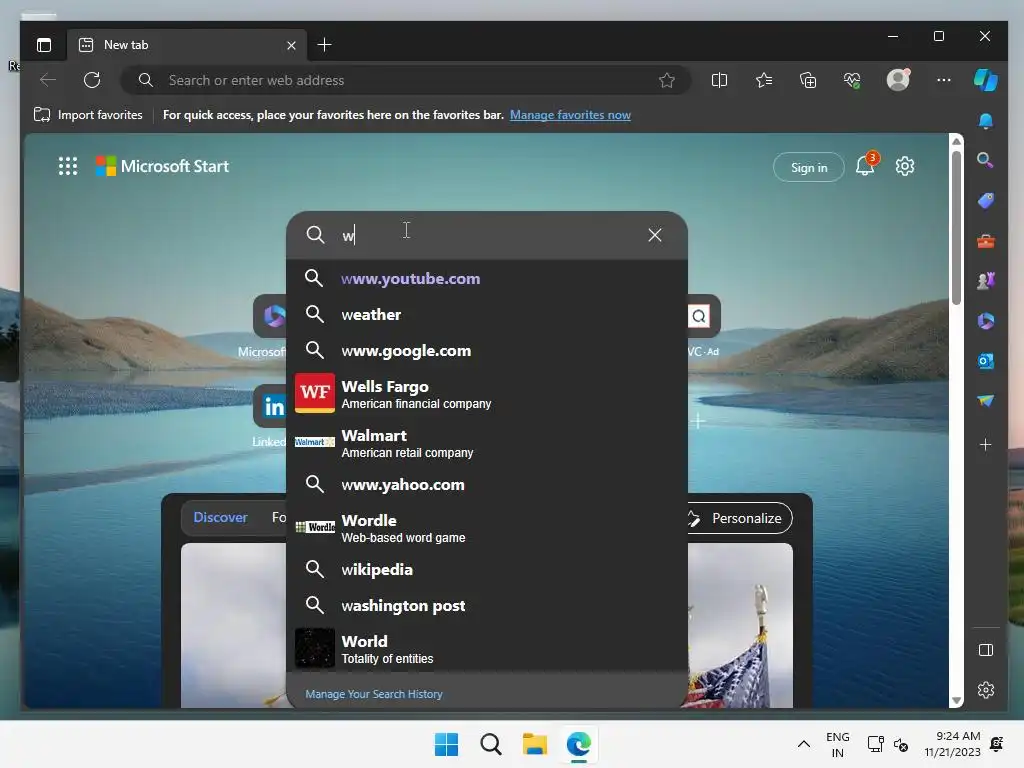
Task: Open taskbar Search
Action: pos(490,744)
